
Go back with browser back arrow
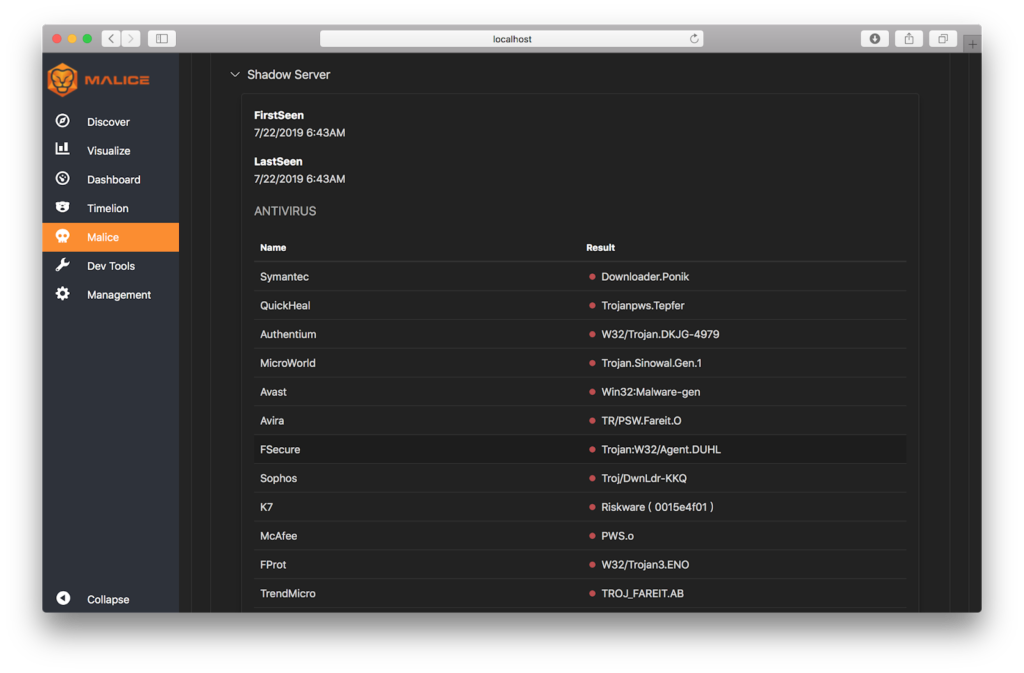(x=112, y=39)
